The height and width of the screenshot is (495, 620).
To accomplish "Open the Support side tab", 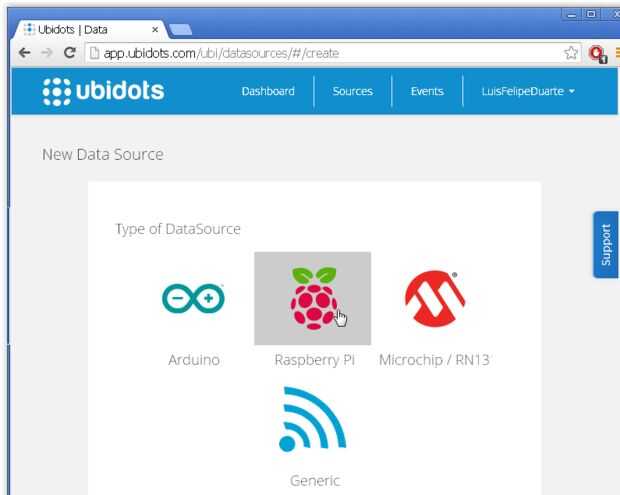I will 605,244.
